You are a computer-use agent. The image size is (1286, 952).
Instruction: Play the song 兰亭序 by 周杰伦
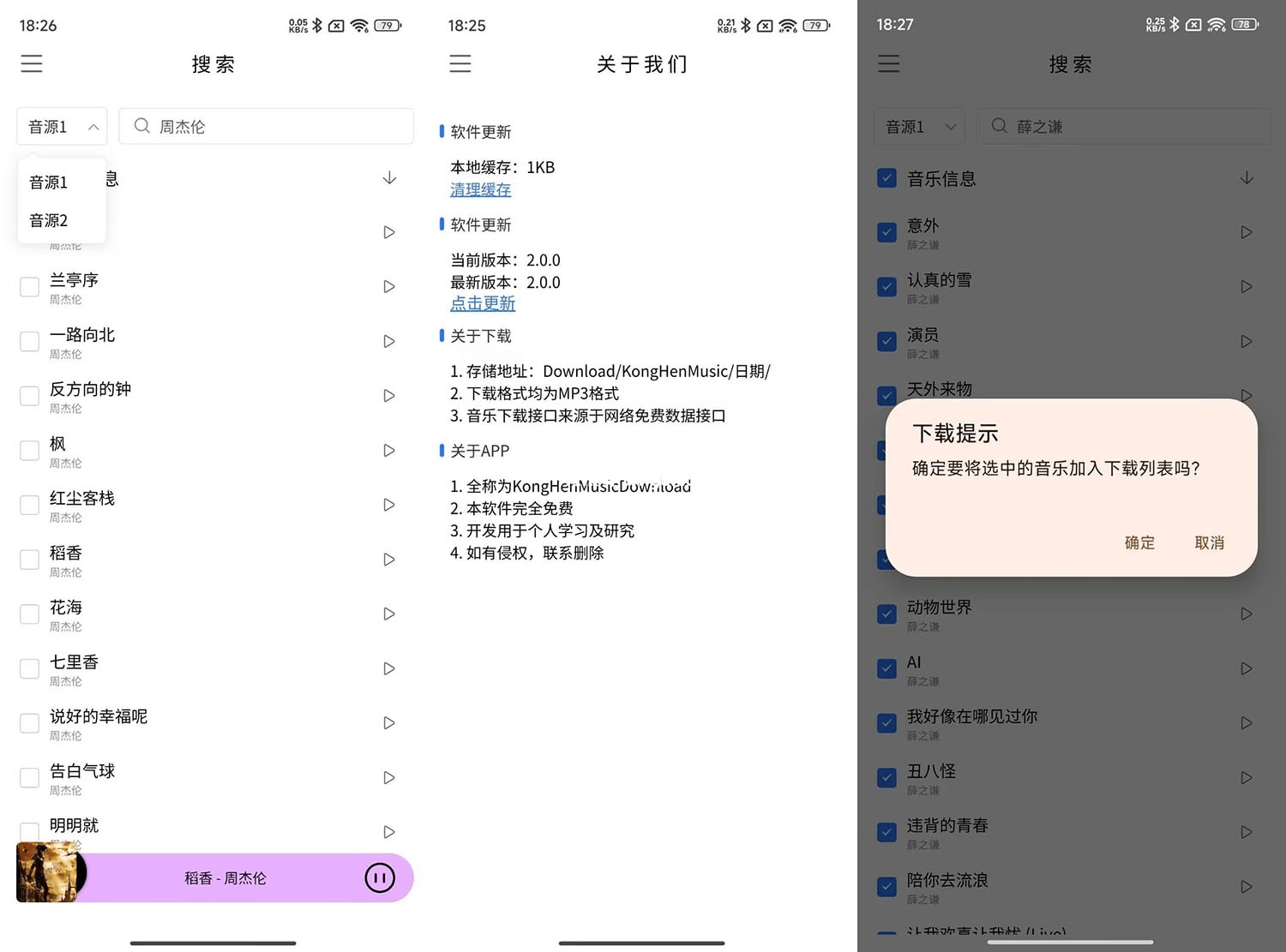click(388, 286)
